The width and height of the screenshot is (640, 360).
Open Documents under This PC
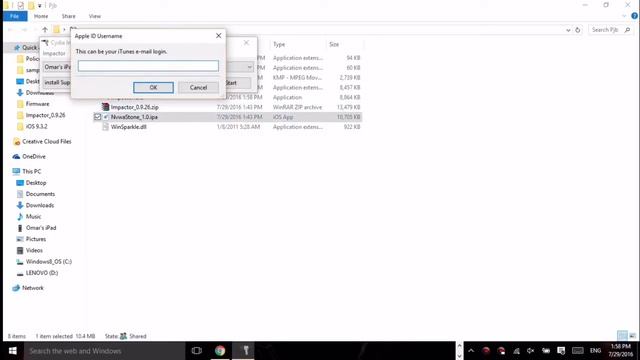pos(40,194)
